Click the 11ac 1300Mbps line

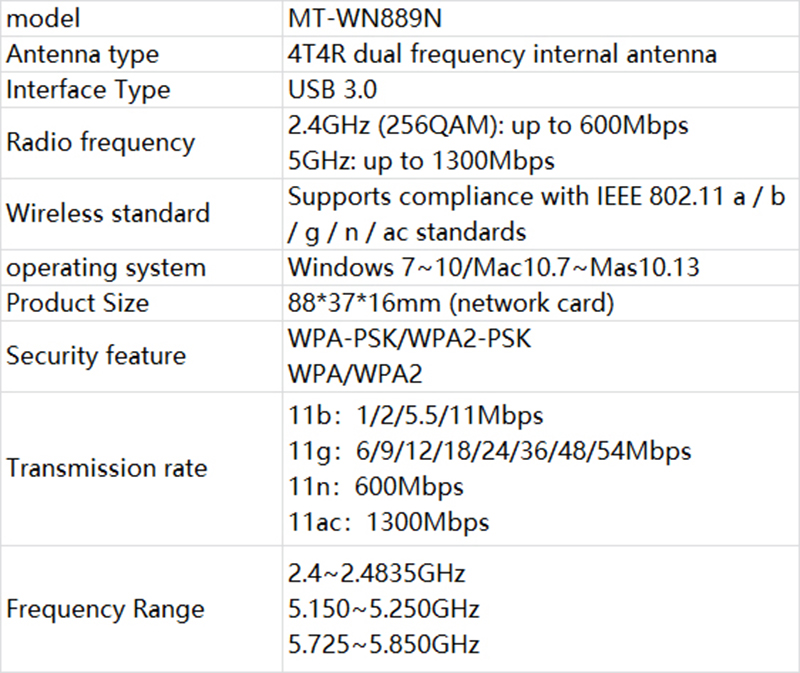click(x=388, y=522)
